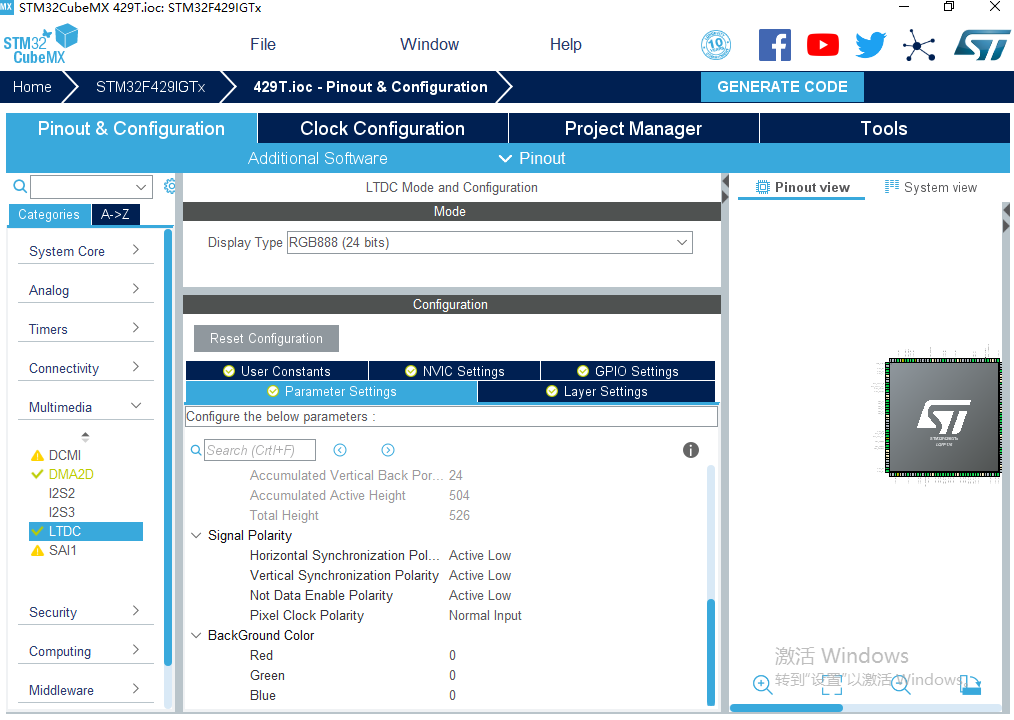The height and width of the screenshot is (720, 1014).
Task: Click the pinout view horizontal scrollbar
Action: point(786,708)
